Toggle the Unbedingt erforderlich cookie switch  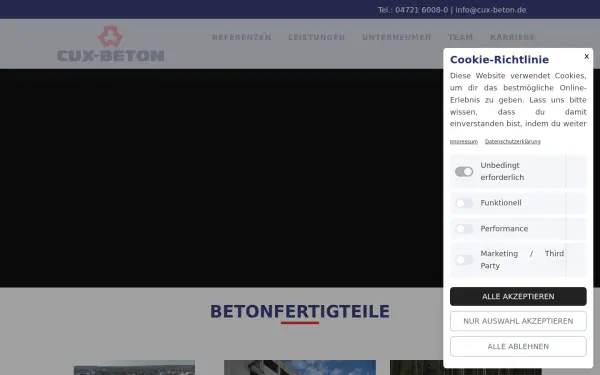(464, 172)
